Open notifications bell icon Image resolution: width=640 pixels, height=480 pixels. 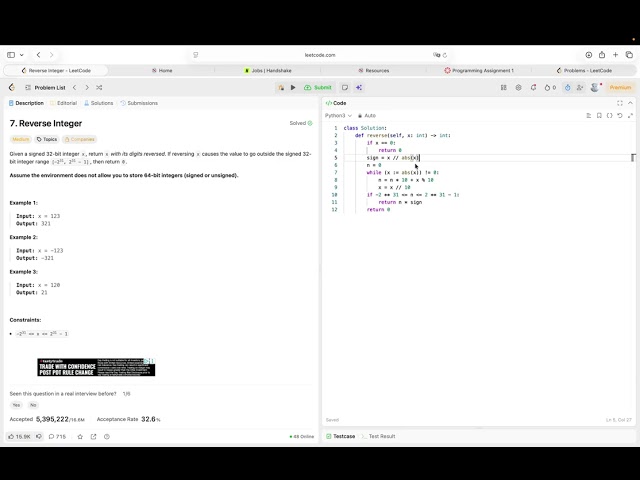click(x=533, y=87)
